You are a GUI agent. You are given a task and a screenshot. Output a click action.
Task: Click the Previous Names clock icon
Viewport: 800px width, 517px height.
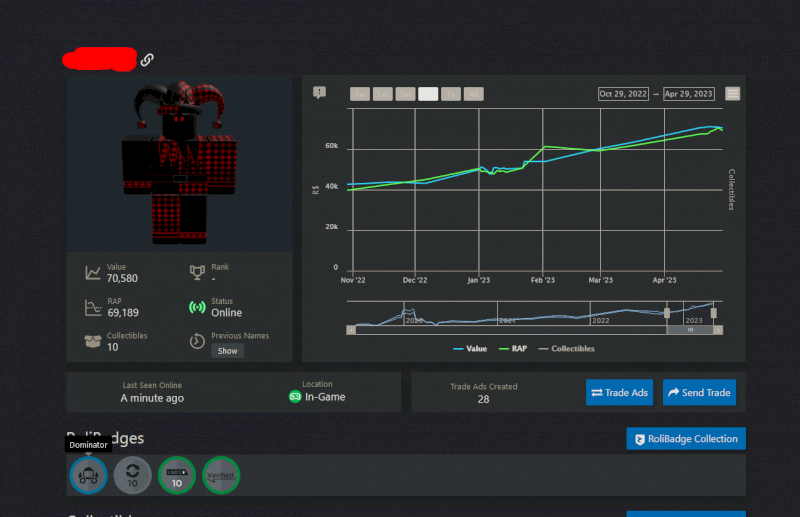[x=197, y=341]
